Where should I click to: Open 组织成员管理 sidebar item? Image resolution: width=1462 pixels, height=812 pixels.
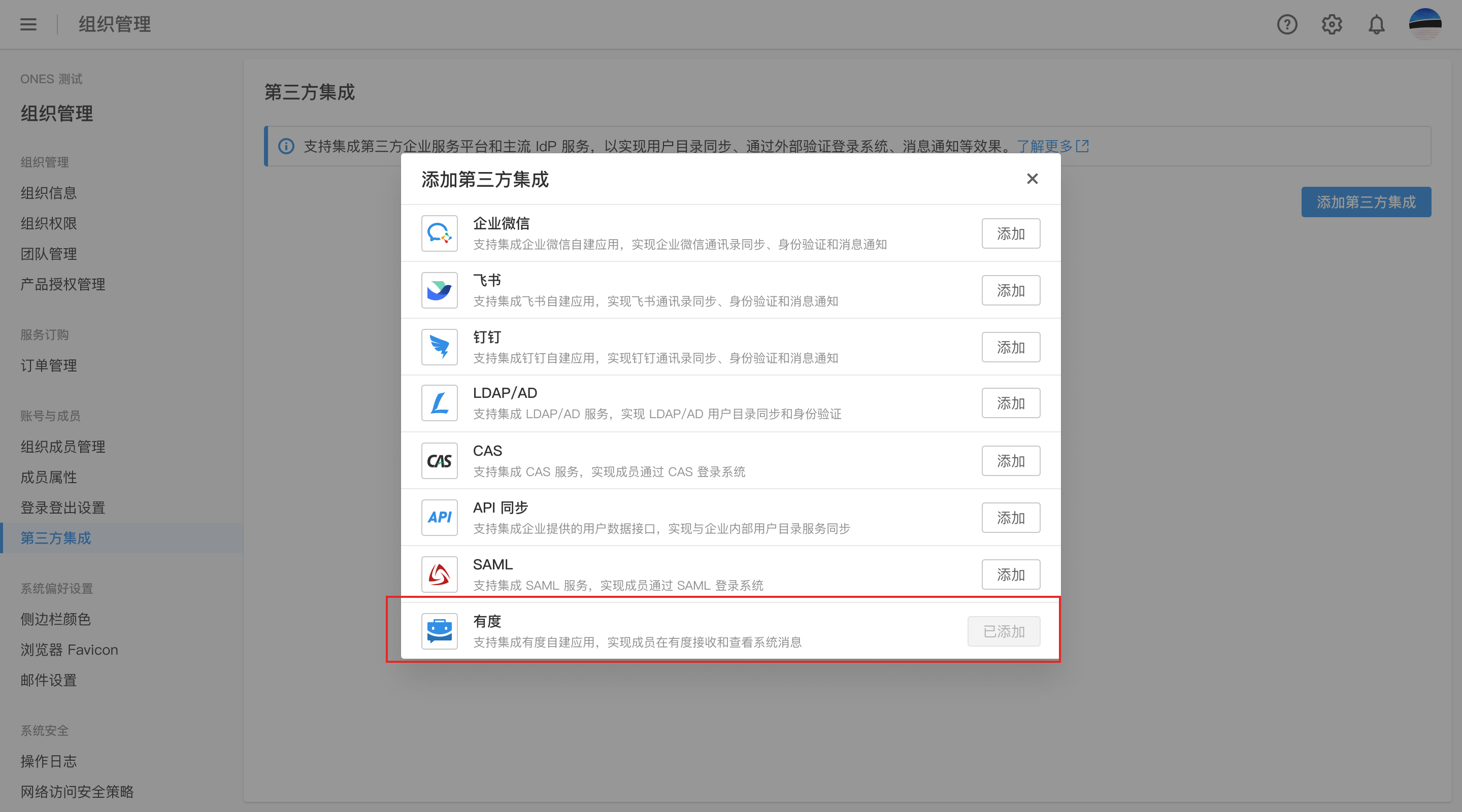[63, 447]
